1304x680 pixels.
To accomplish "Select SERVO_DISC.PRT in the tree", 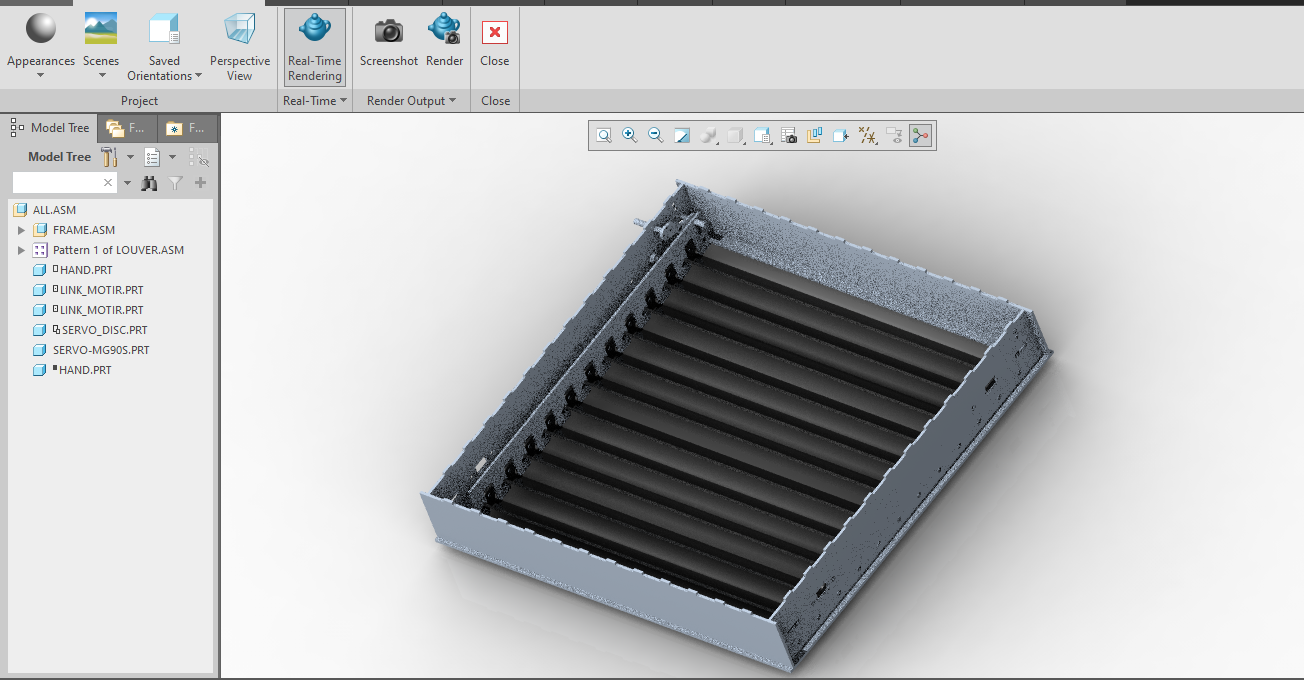I will [x=104, y=330].
